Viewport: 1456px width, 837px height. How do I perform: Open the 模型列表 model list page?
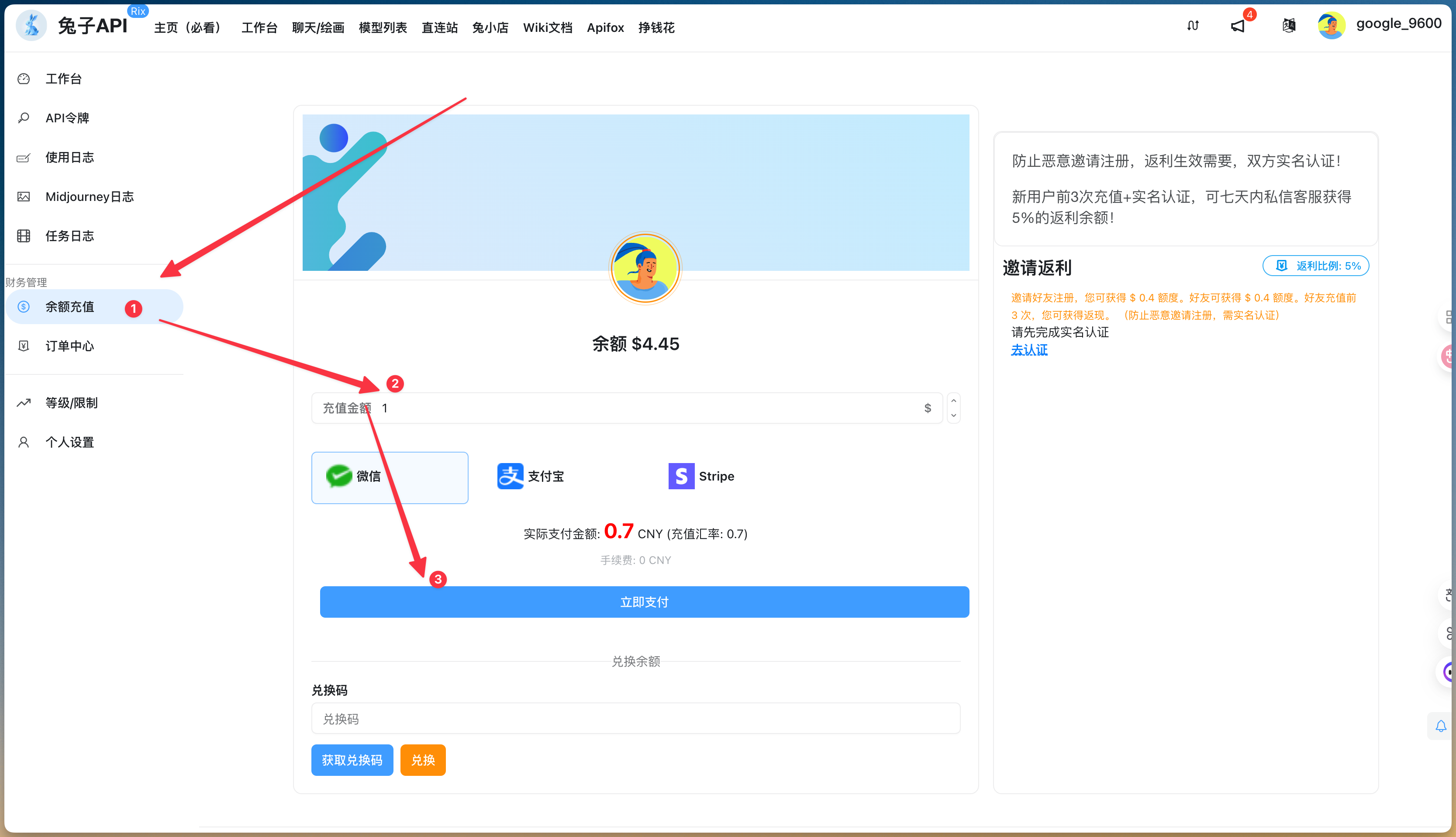382,27
